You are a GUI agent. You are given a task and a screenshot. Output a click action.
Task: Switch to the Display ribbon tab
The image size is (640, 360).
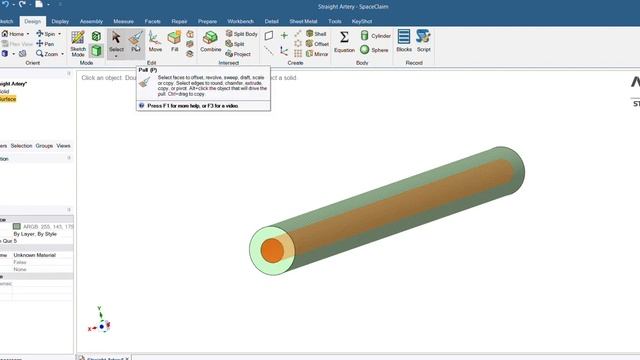click(60, 21)
